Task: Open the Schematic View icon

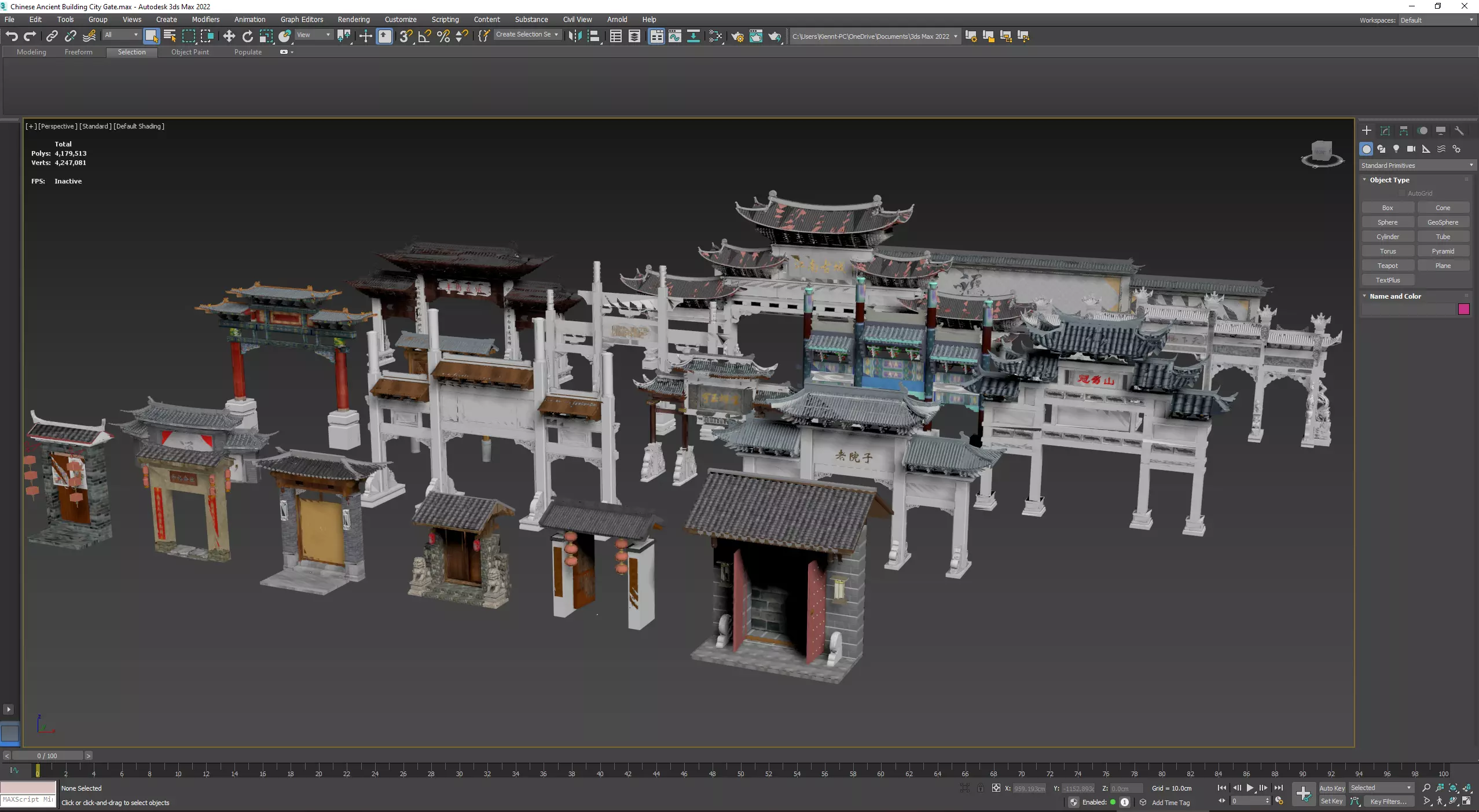Action: click(x=693, y=36)
